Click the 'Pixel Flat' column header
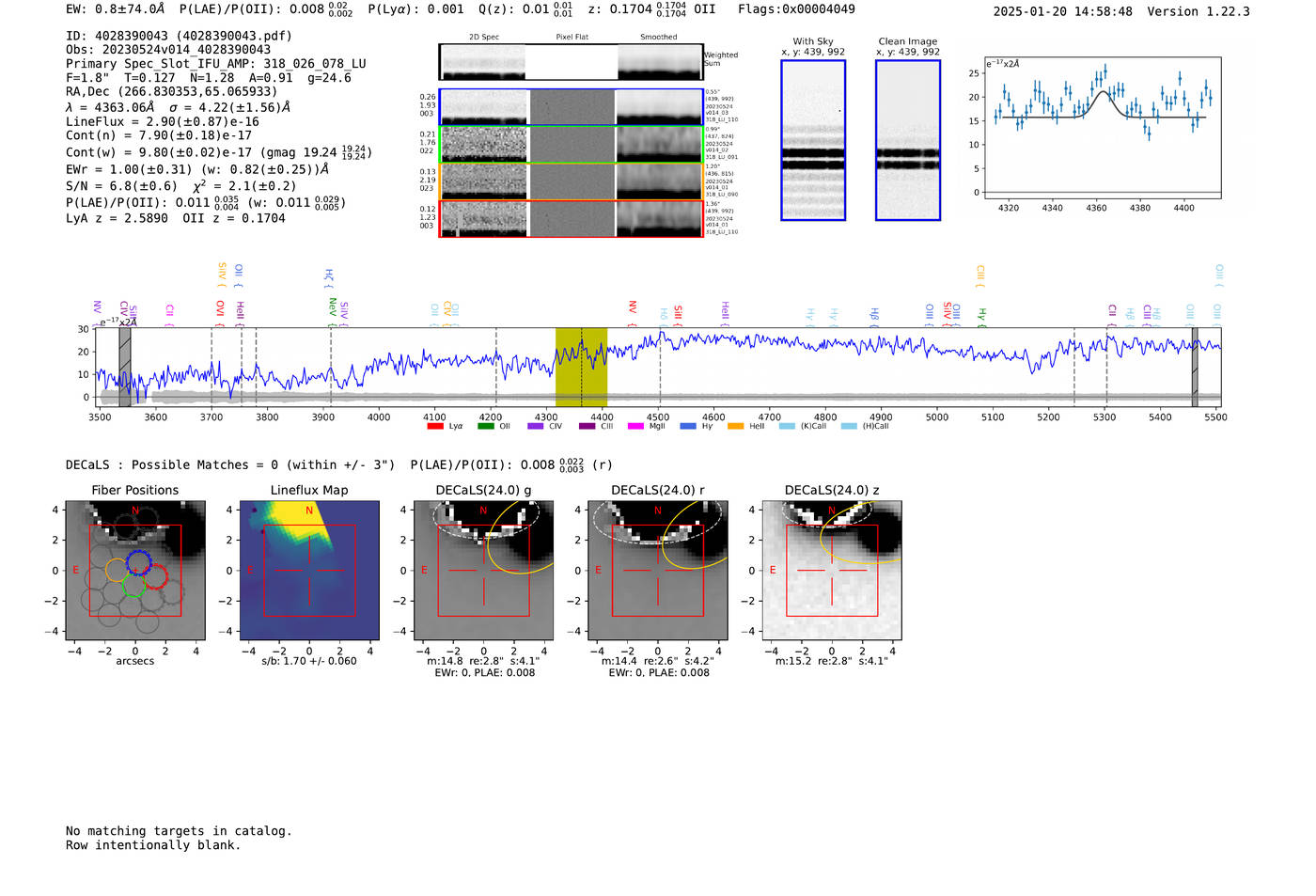The image size is (1316, 896). 572,38
